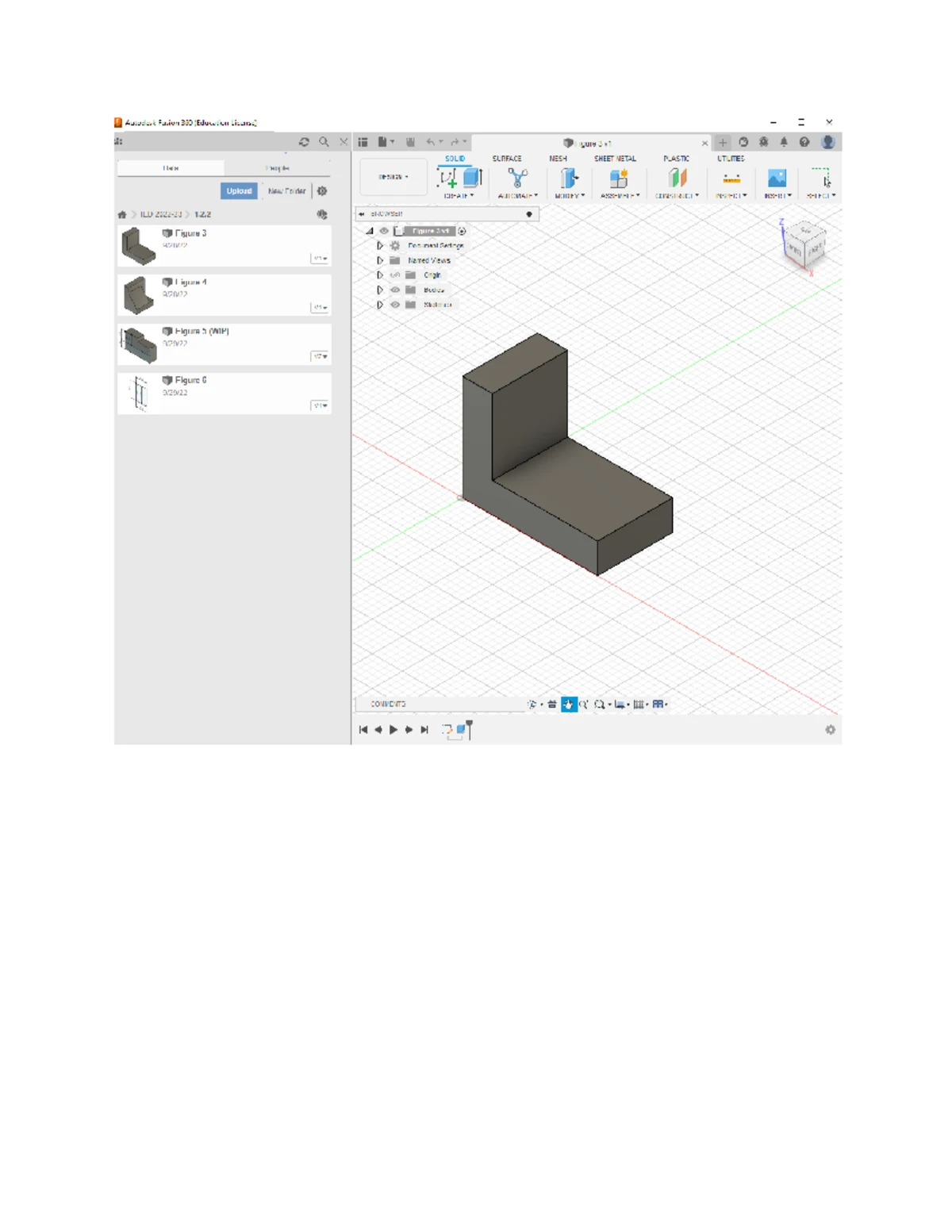
Task: Click the Create Sketch tool icon
Action: click(447, 178)
